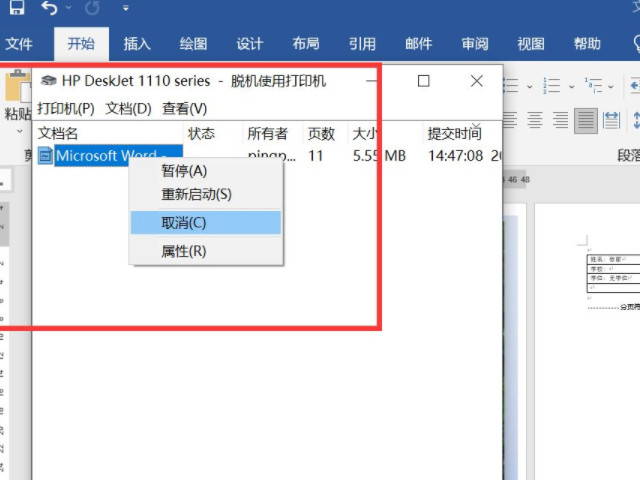Click the lightbulb Tell Me icon
The width and height of the screenshot is (640, 480).
[636, 43]
